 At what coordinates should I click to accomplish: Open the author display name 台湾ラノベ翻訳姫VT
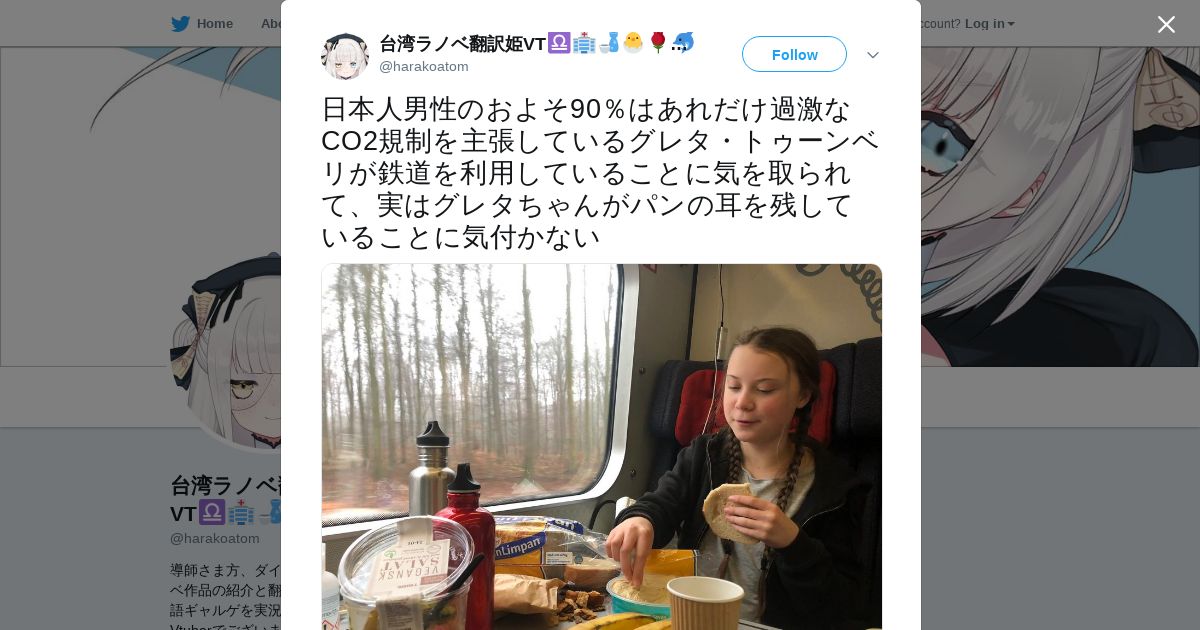pos(462,43)
